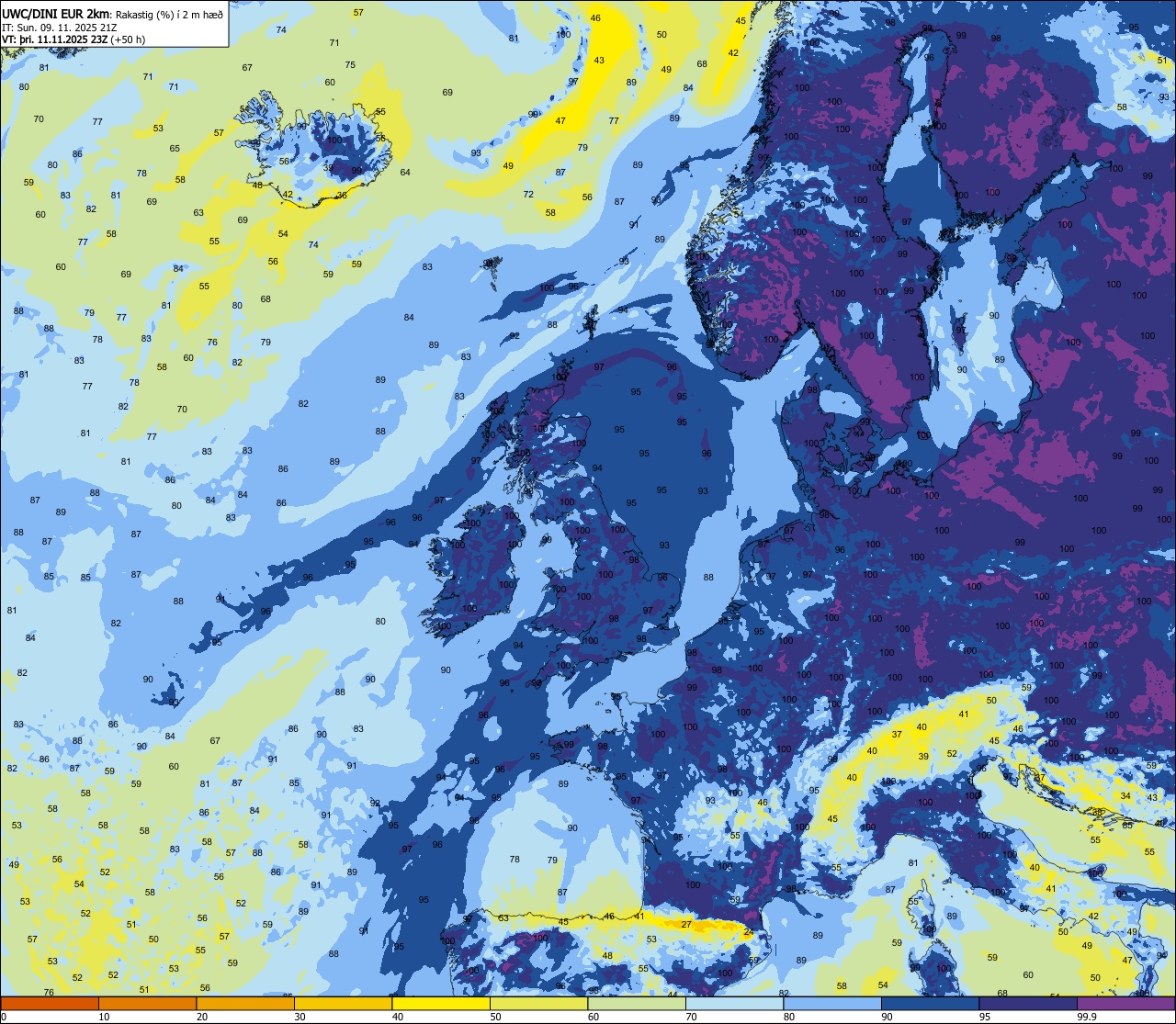
Task: Click the legend tick label "90"
Action: coord(888,1017)
